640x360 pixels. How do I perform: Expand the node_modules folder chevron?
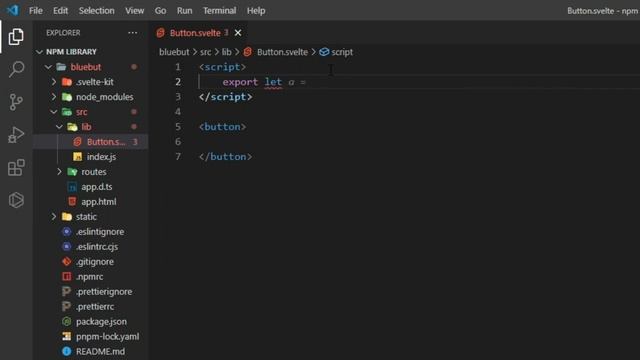[54, 97]
